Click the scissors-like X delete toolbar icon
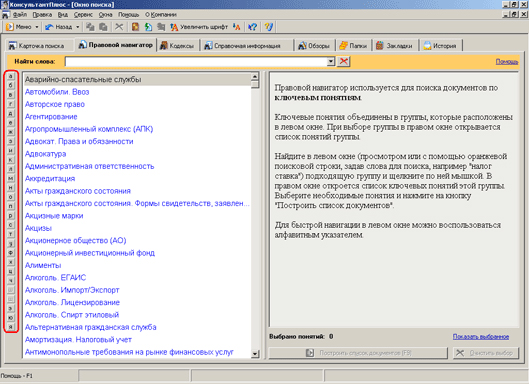The image size is (529, 384). pos(119,27)
